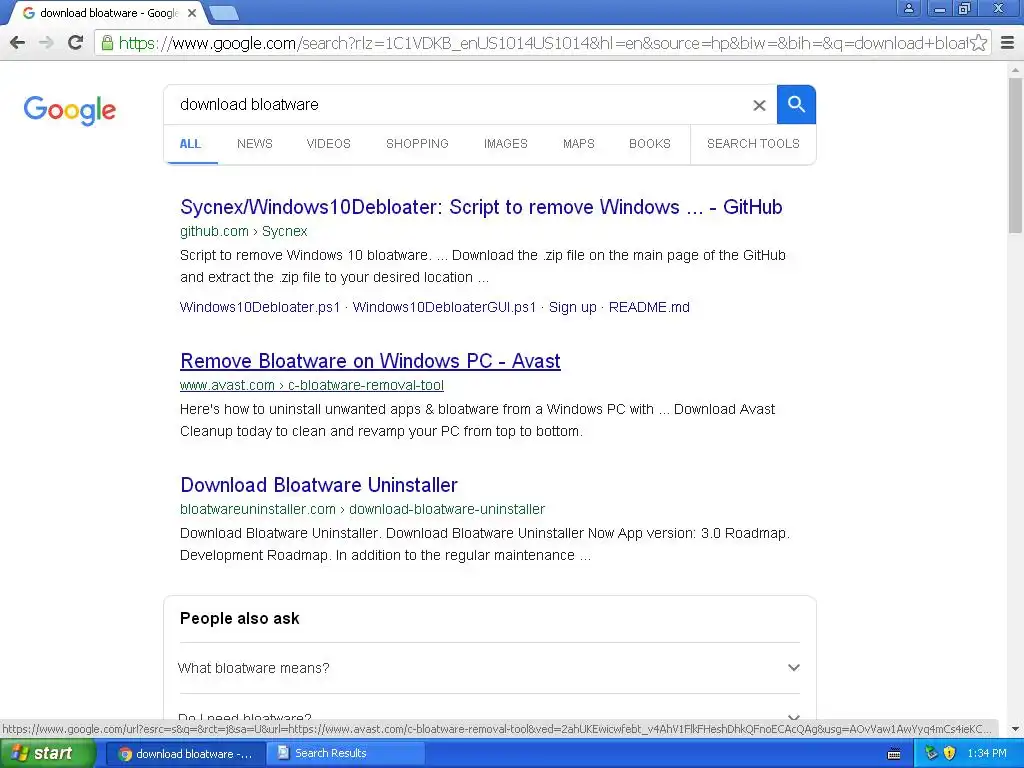
Task: Open a new tab with the new-tab button
Action: pyautogui.click(x=224, y=13)
